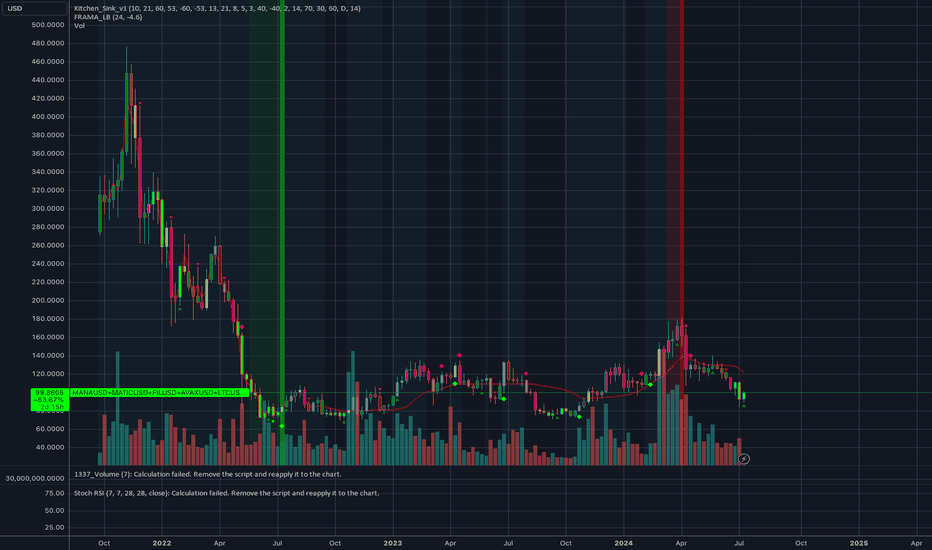Select the Vol indicator legend
The image size is (932, 550).
[x=79, y=26]
